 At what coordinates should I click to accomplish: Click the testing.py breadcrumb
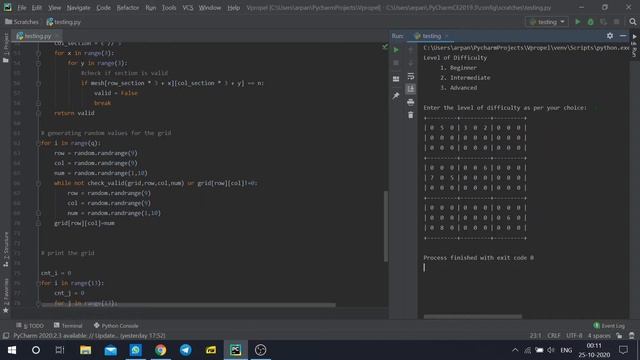point(64,22)
